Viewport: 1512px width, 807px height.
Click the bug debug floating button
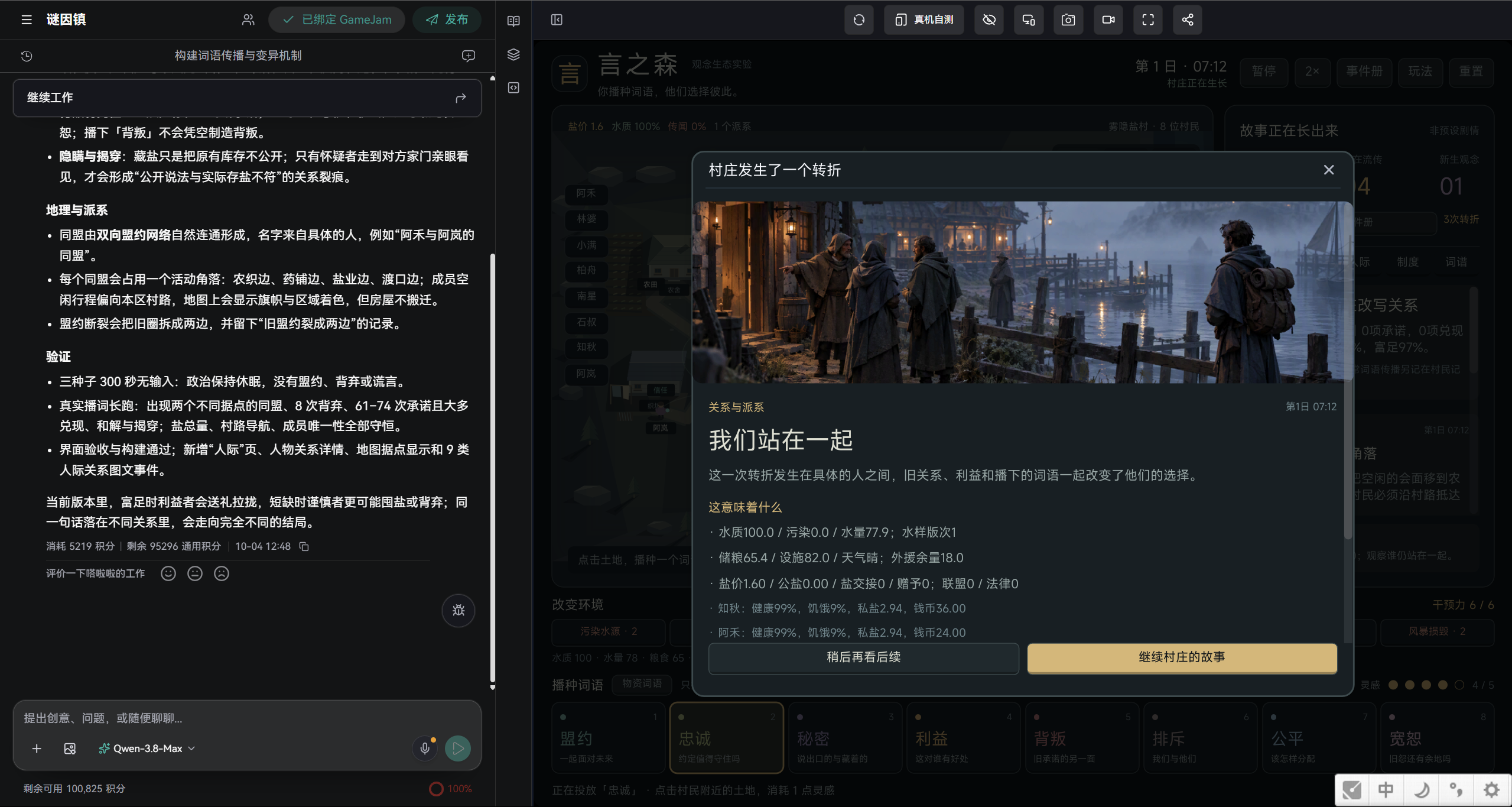click(459, 610)
